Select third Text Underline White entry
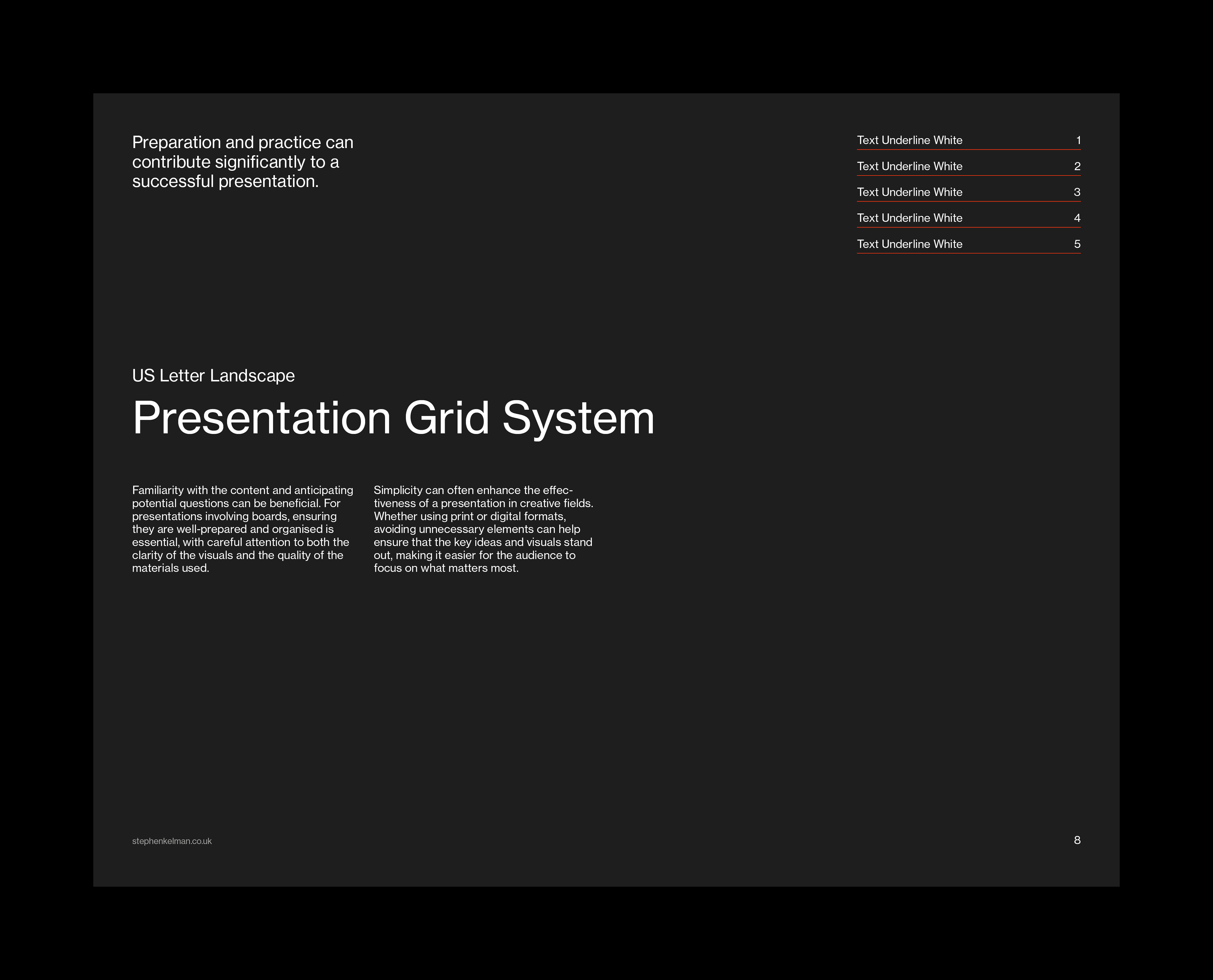Viewport: 1213px width, 980px height. (909, 192)
